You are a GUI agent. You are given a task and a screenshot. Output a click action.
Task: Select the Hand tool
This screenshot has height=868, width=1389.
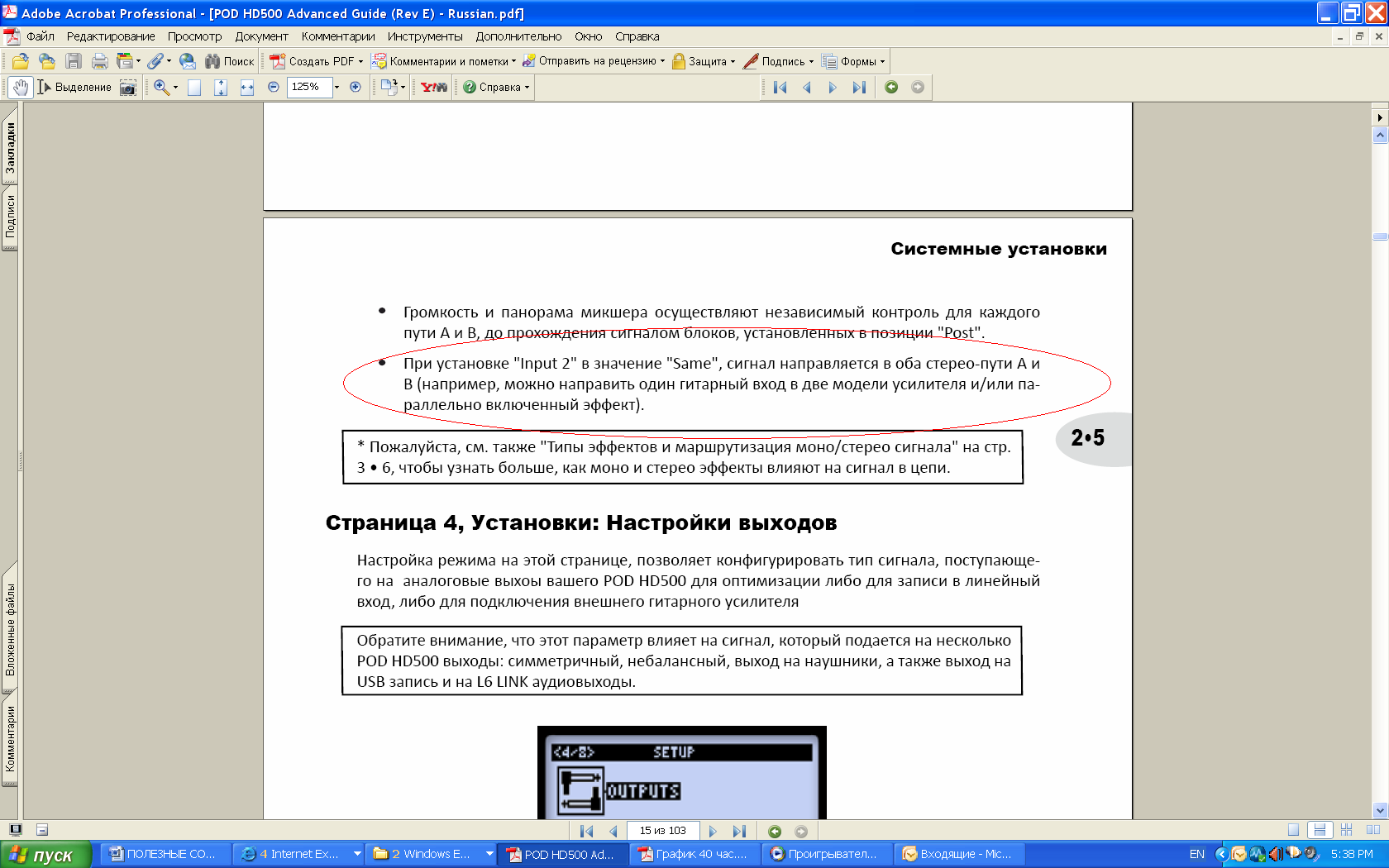click(x=21, y=87)
